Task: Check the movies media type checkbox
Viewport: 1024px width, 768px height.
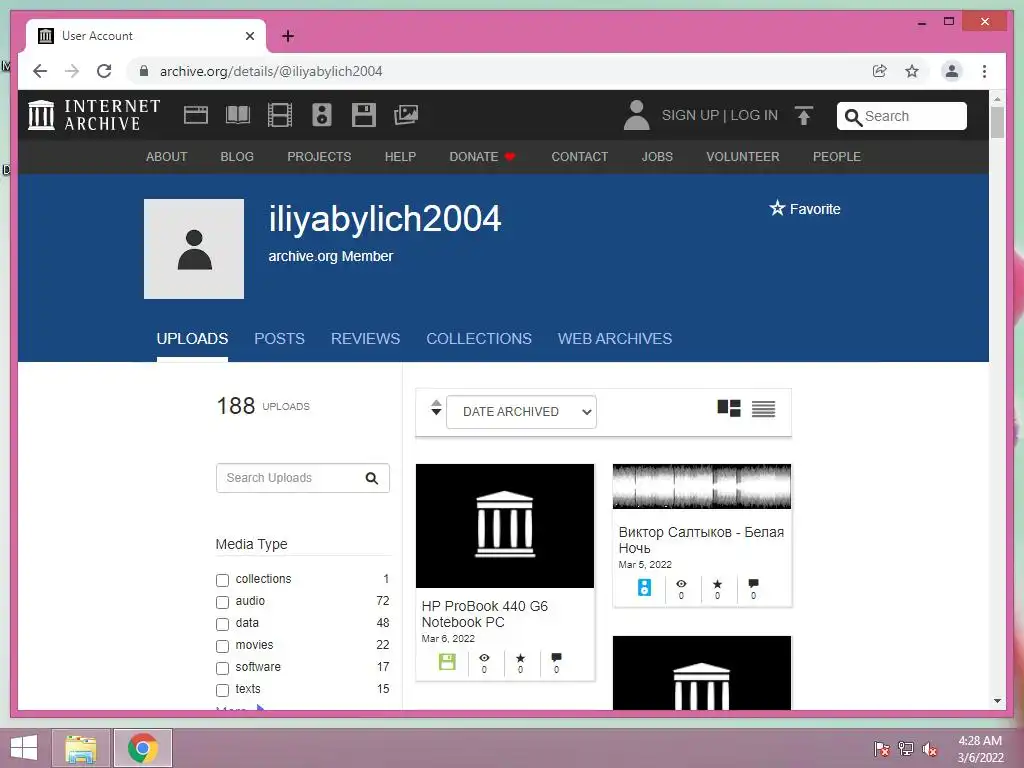Action: (x=223, y=646)
